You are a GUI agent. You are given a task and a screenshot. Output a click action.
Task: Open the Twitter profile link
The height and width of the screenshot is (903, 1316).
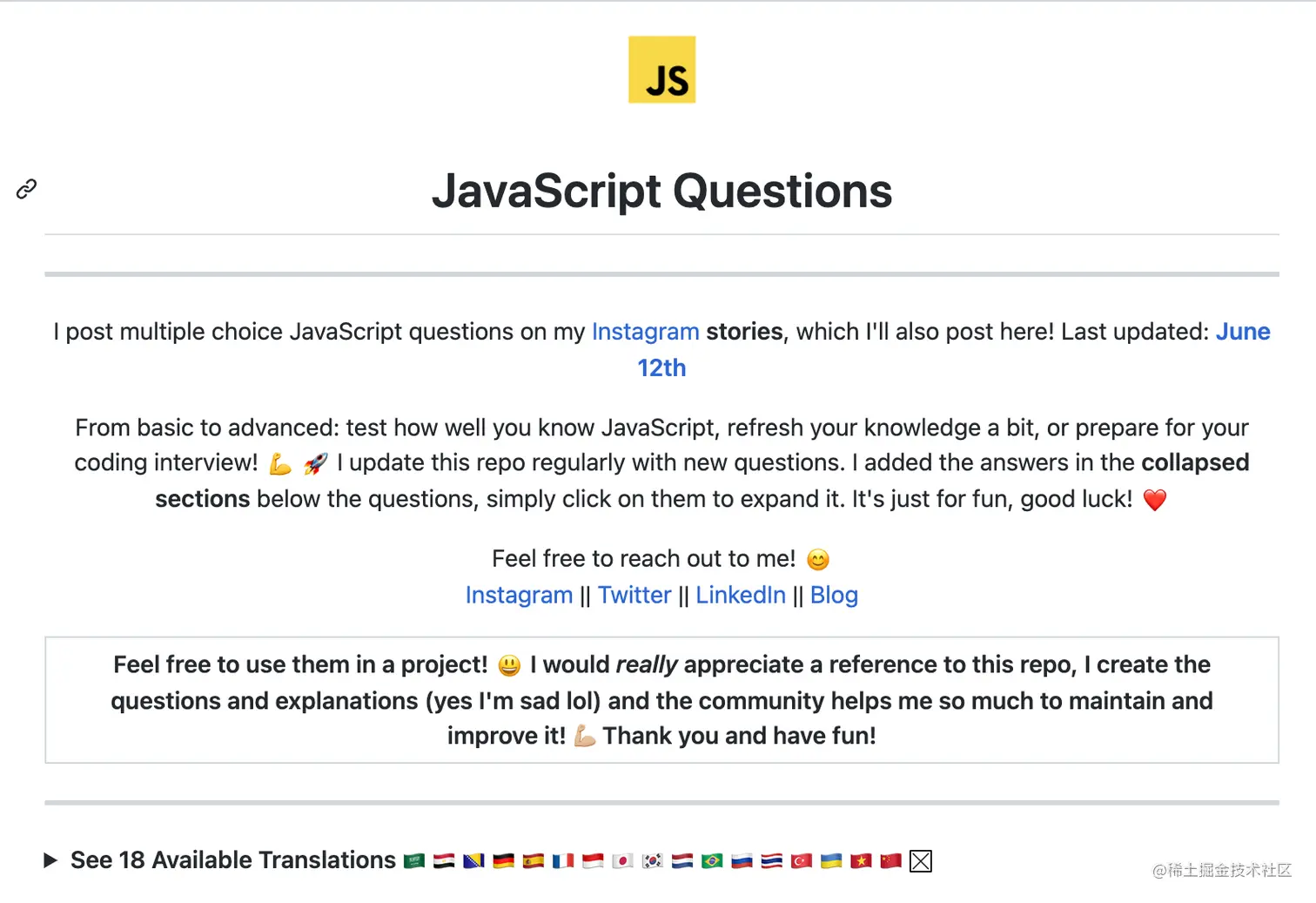tap(634, 595)
